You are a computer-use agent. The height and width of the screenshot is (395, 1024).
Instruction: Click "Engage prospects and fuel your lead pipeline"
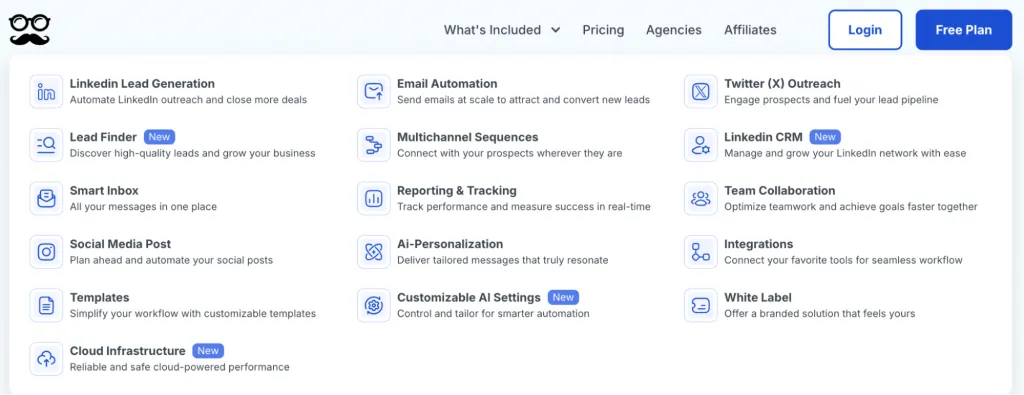[x=831, y=100]
